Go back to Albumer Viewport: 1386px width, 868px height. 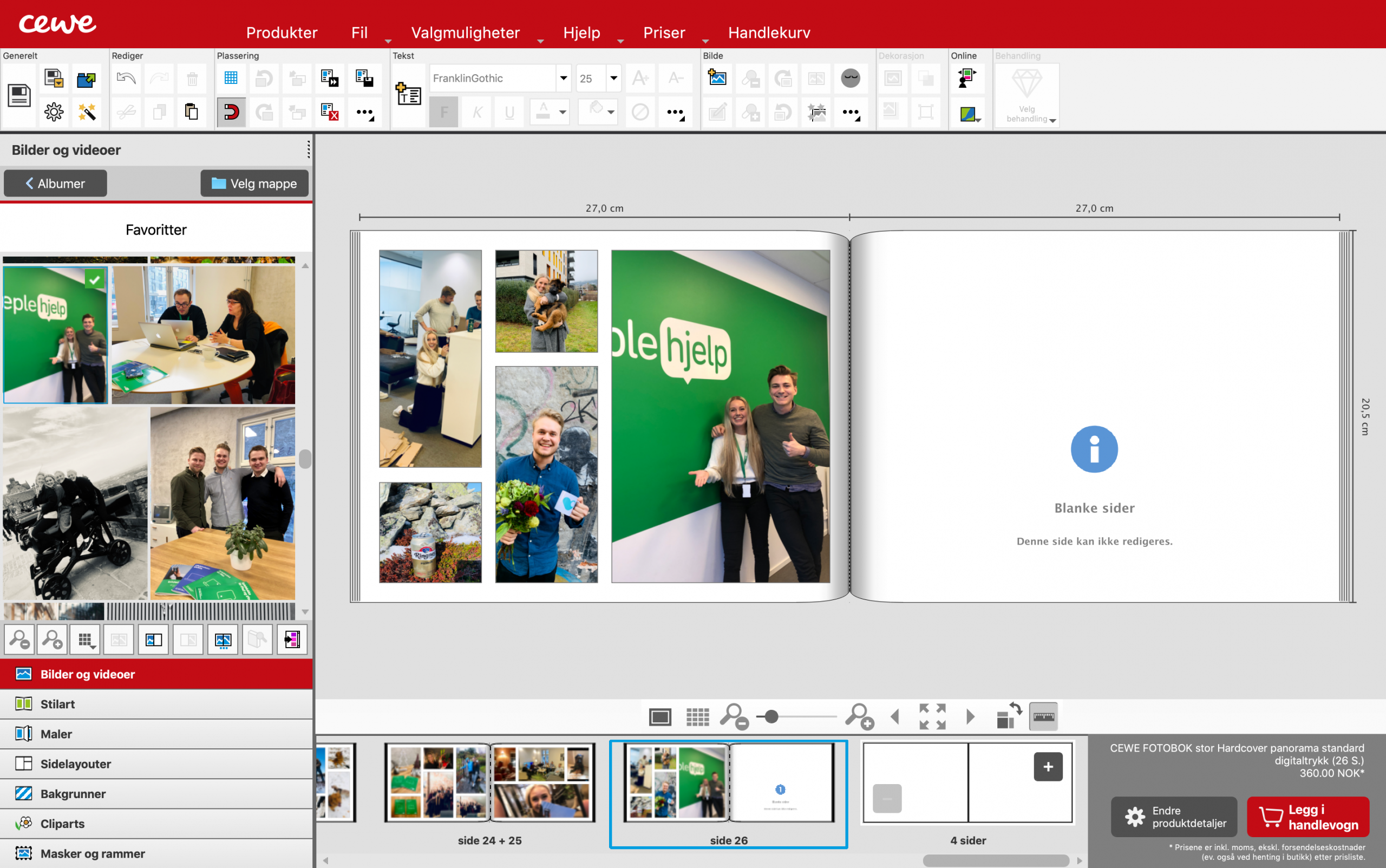point(55,183)
